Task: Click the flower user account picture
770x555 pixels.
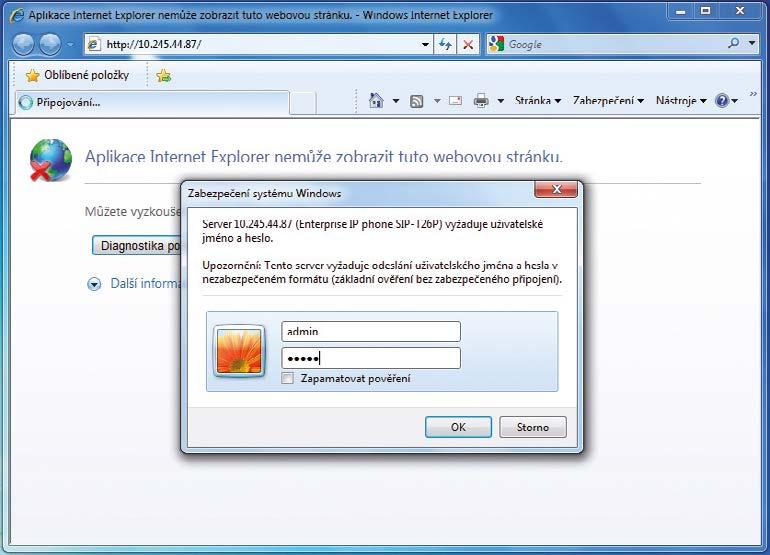Action: (240, 351)
